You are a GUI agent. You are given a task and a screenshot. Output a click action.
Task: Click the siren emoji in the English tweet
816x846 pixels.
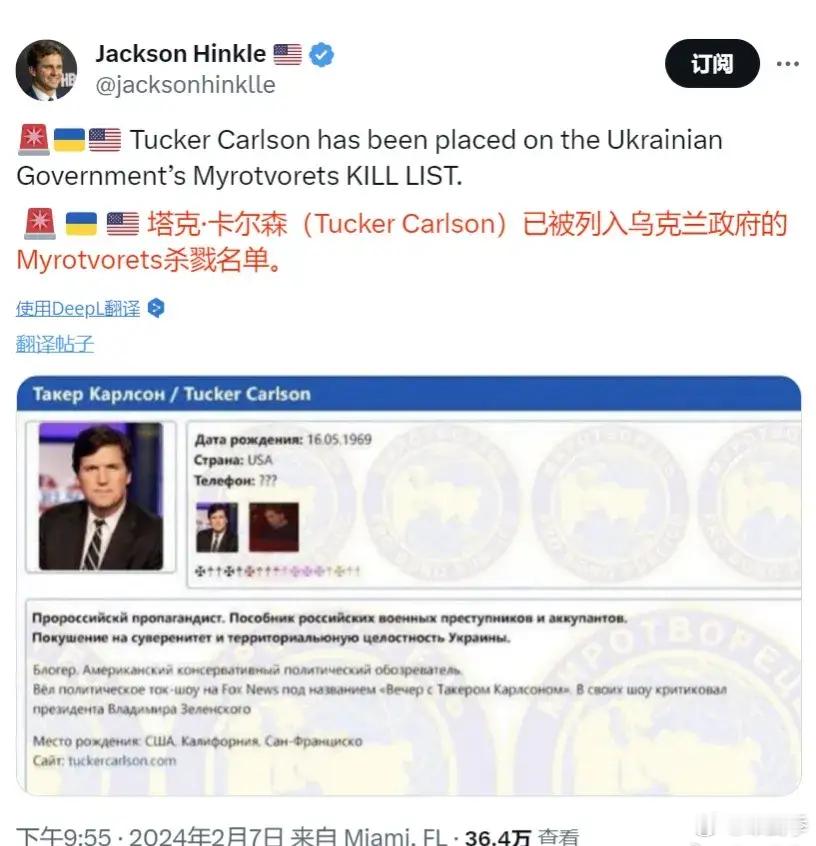34,140
